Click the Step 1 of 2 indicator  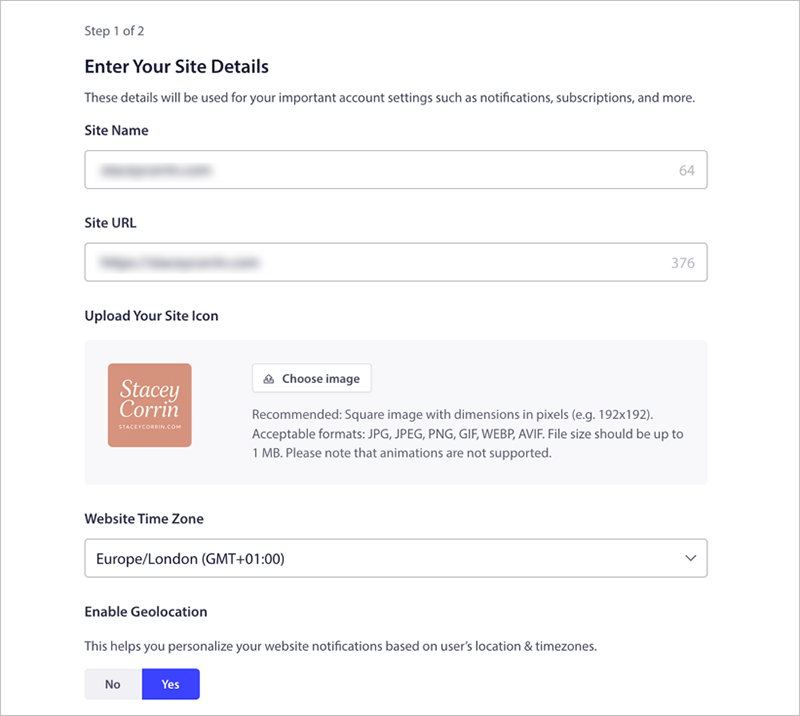click(115, 31)
